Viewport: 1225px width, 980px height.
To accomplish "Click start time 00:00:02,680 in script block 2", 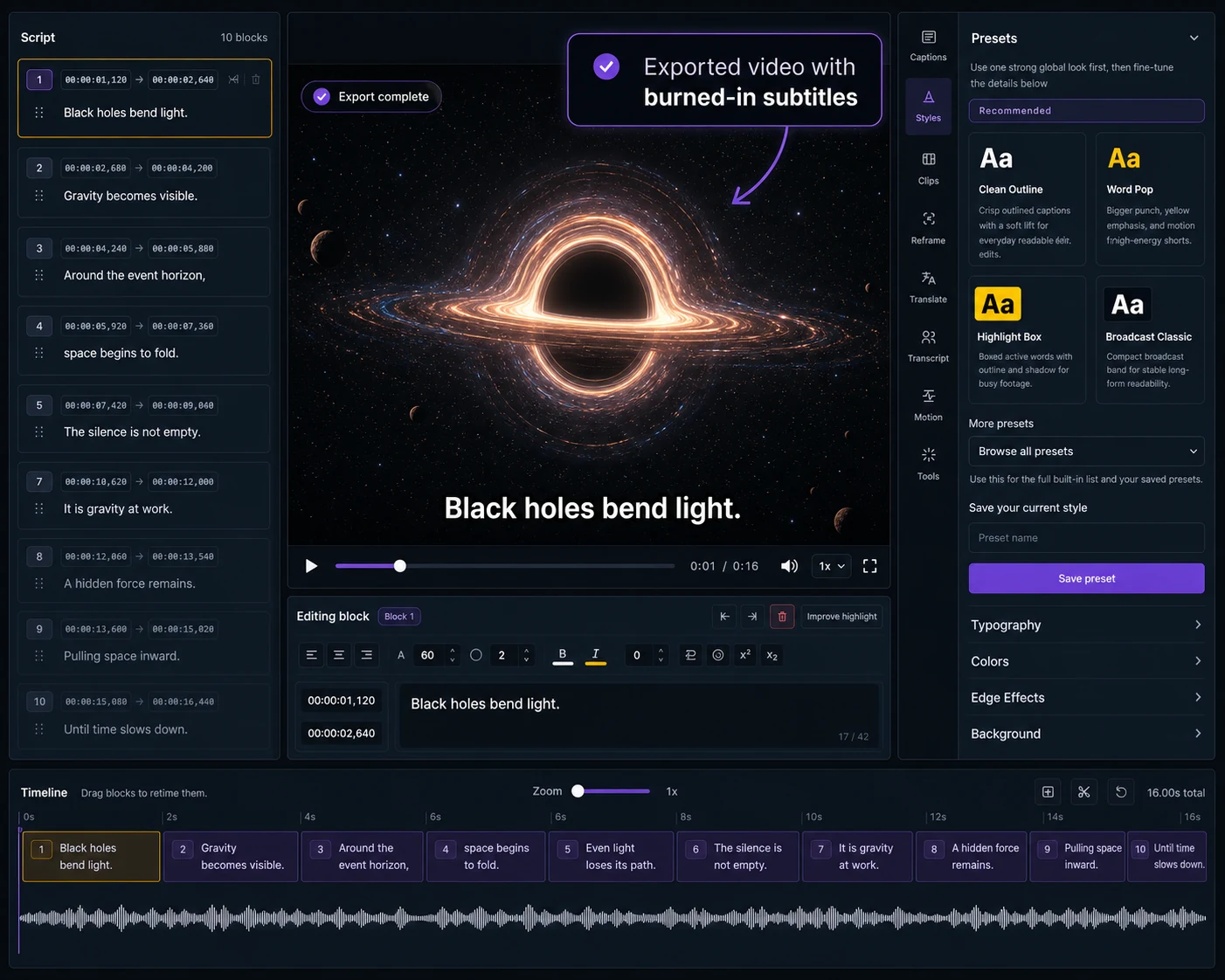I will 95,168.
